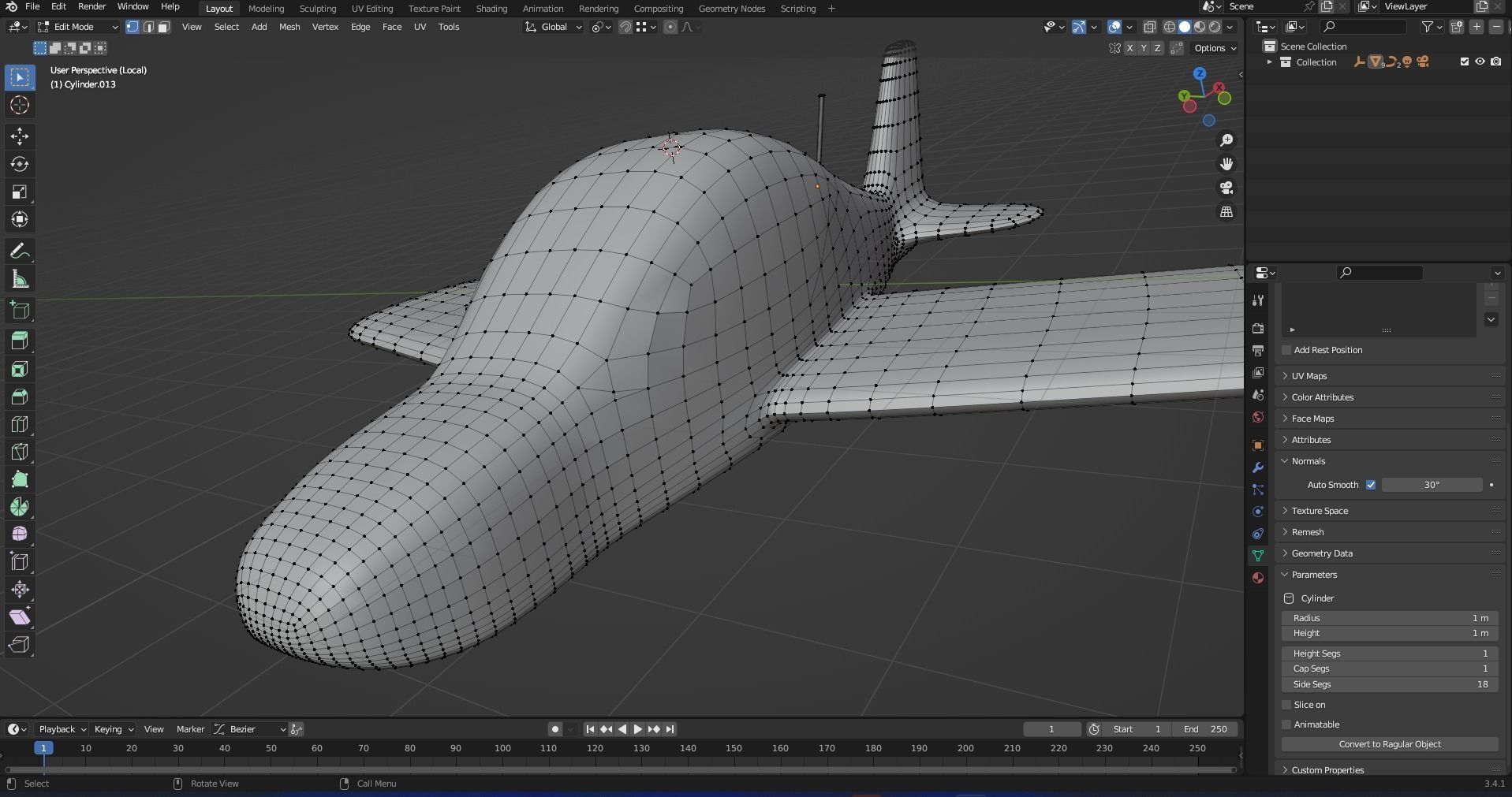This screenshot has width=1512, height=797.
Task: Select the Rip Region tool
Action: coord(20,644)
